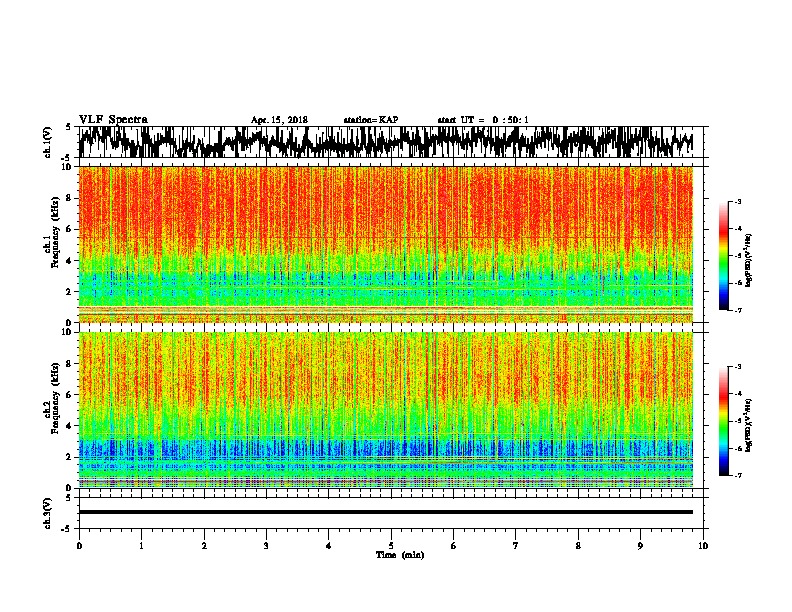Click the time axis tick label "1"
This screenshot has height=612, width=792.
point(141,546)
